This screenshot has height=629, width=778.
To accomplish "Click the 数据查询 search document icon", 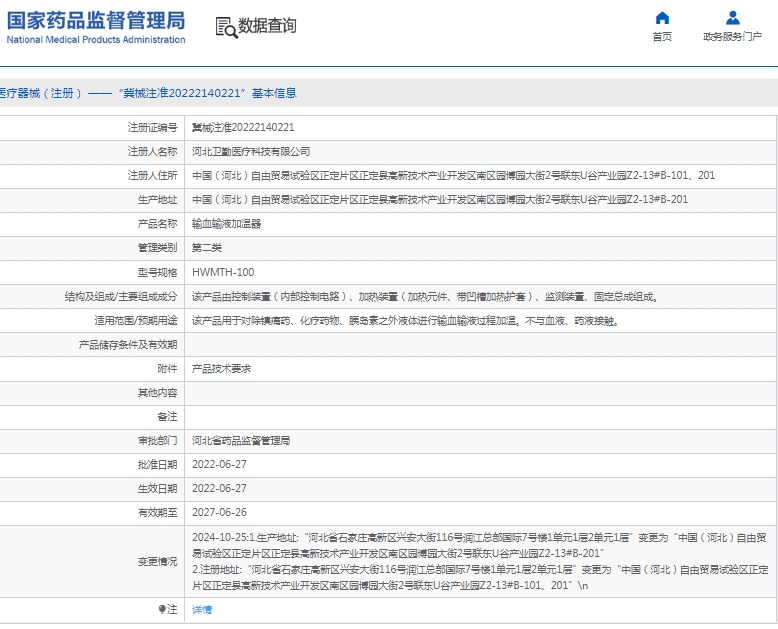I will click(x=226, y=27).
